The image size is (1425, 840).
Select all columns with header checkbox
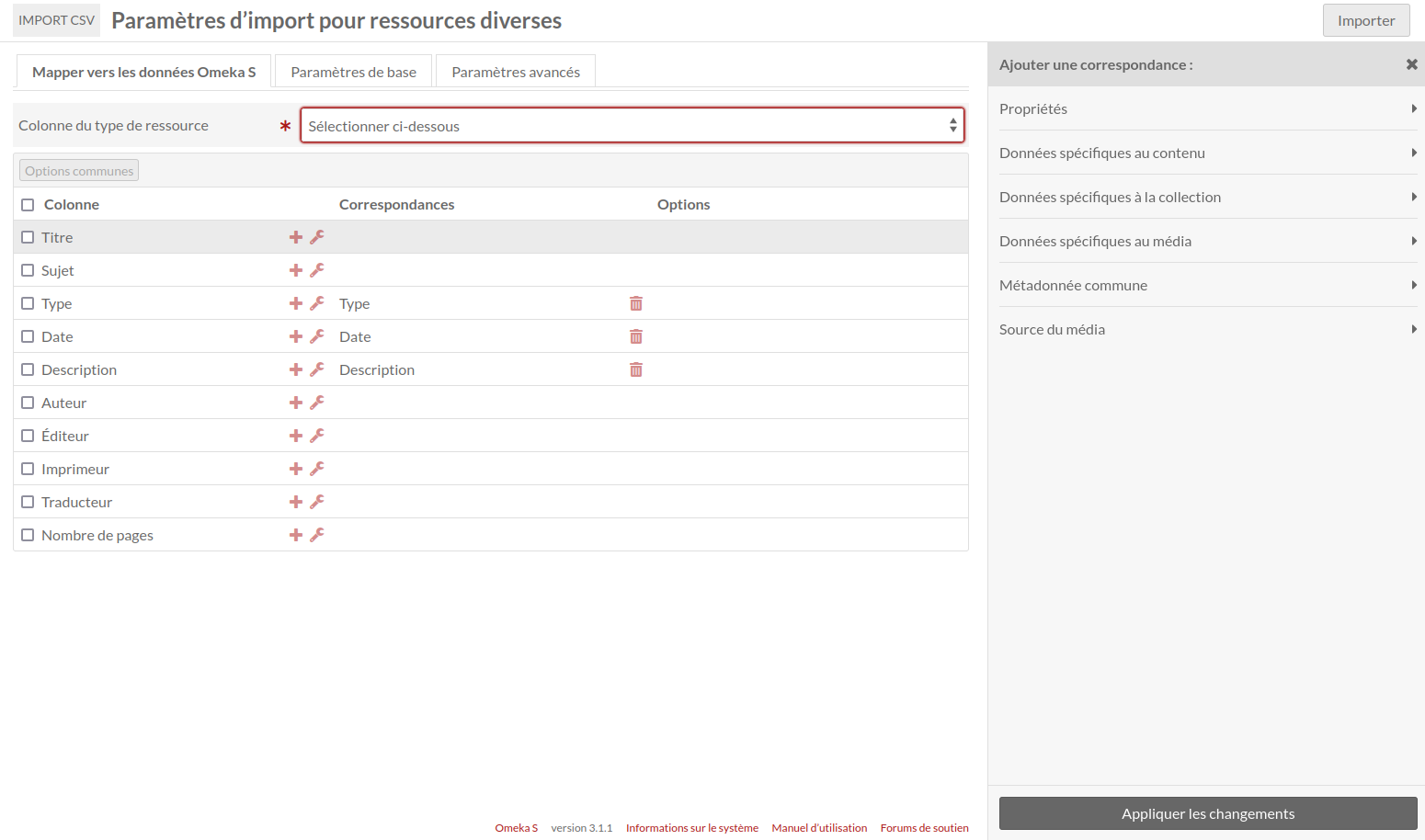tap(28, 205)
